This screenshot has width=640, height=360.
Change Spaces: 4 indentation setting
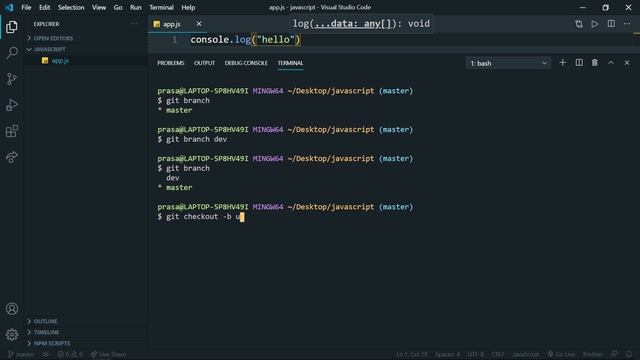(x=447, y=354)
